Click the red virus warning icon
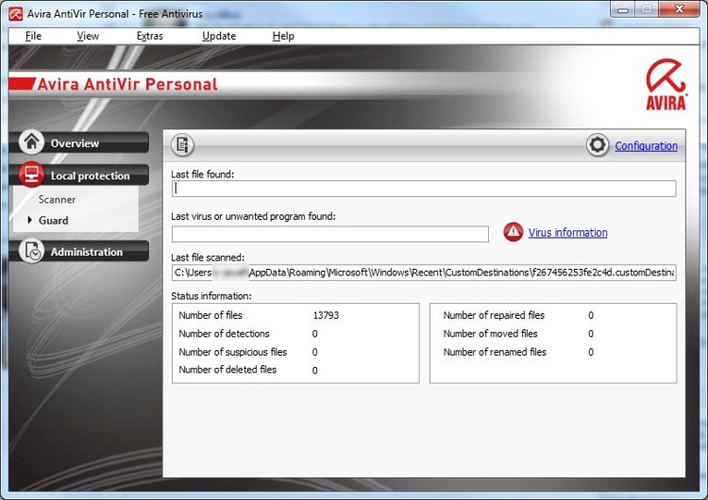The height and width of the screenshot is (500, 708). [x=513, y=232]
